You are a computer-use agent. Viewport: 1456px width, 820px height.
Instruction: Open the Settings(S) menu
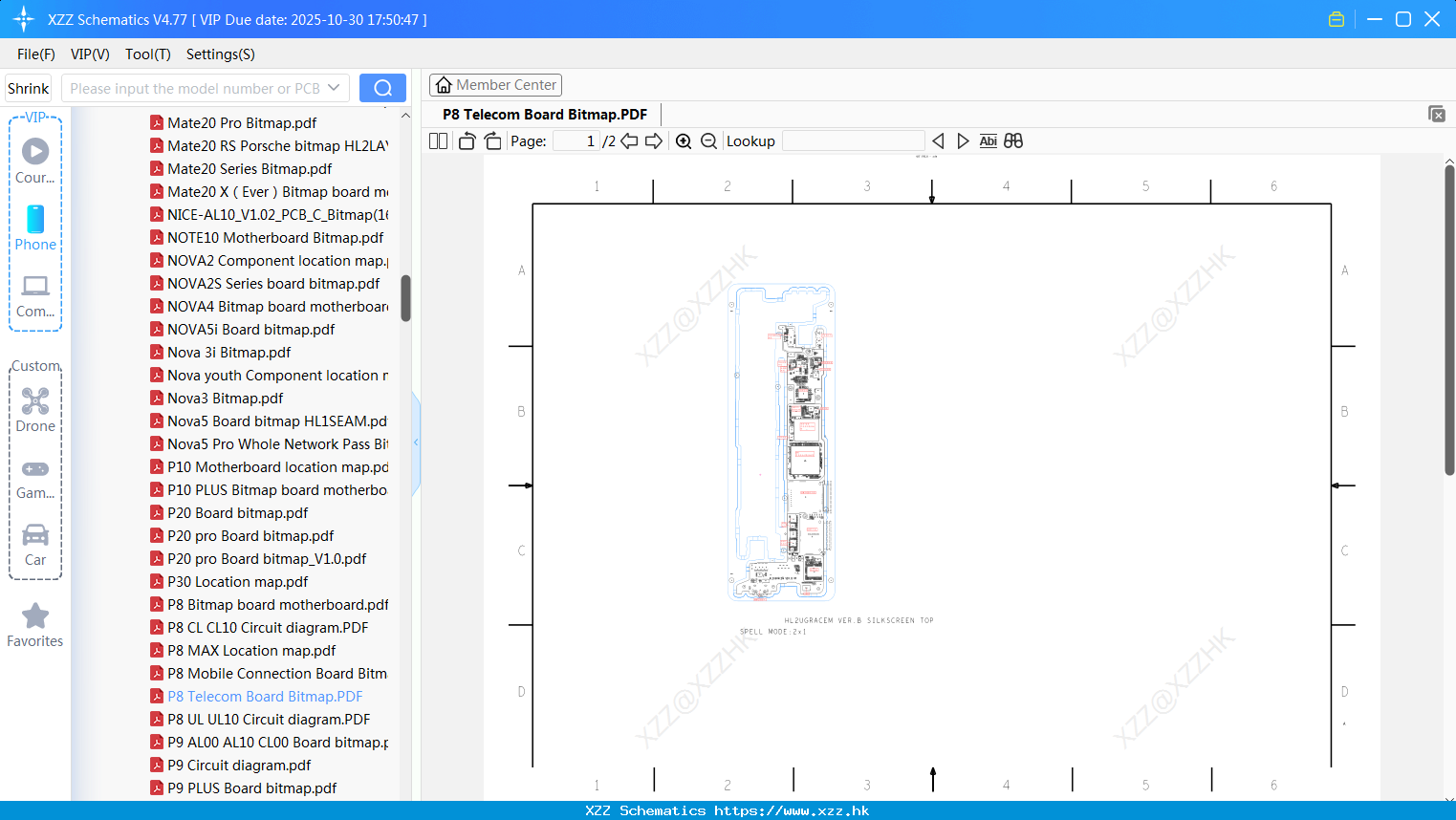221,54
